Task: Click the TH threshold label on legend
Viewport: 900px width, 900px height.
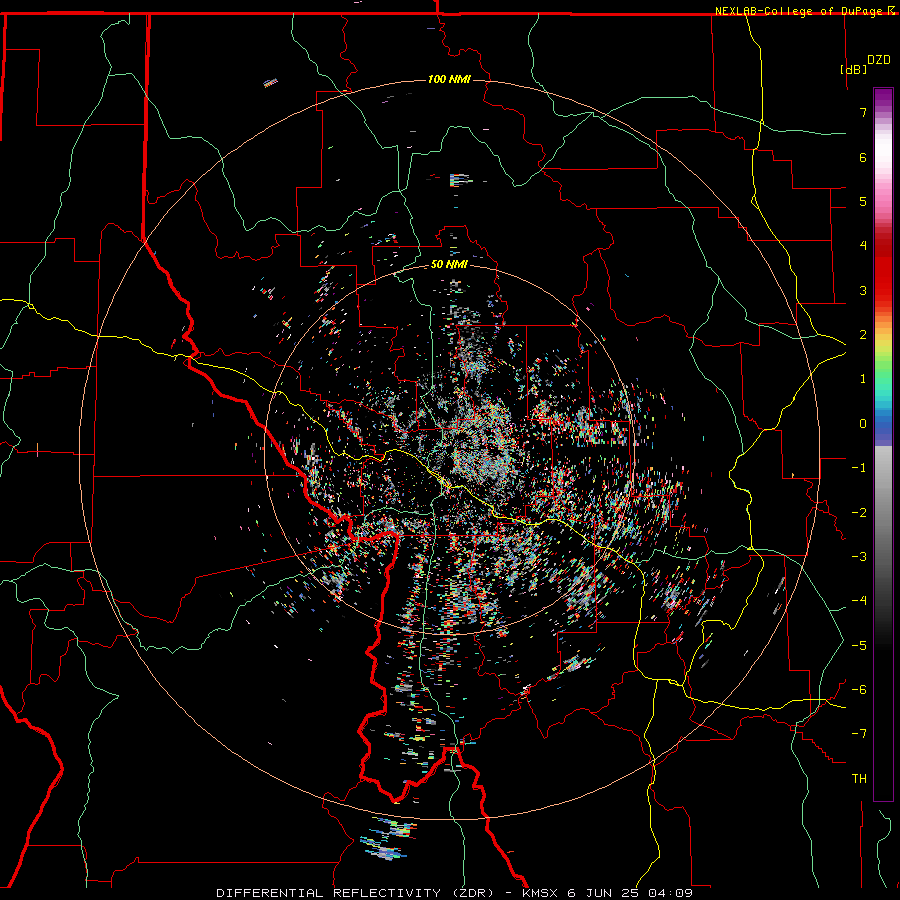Action: tap(859, 779)
